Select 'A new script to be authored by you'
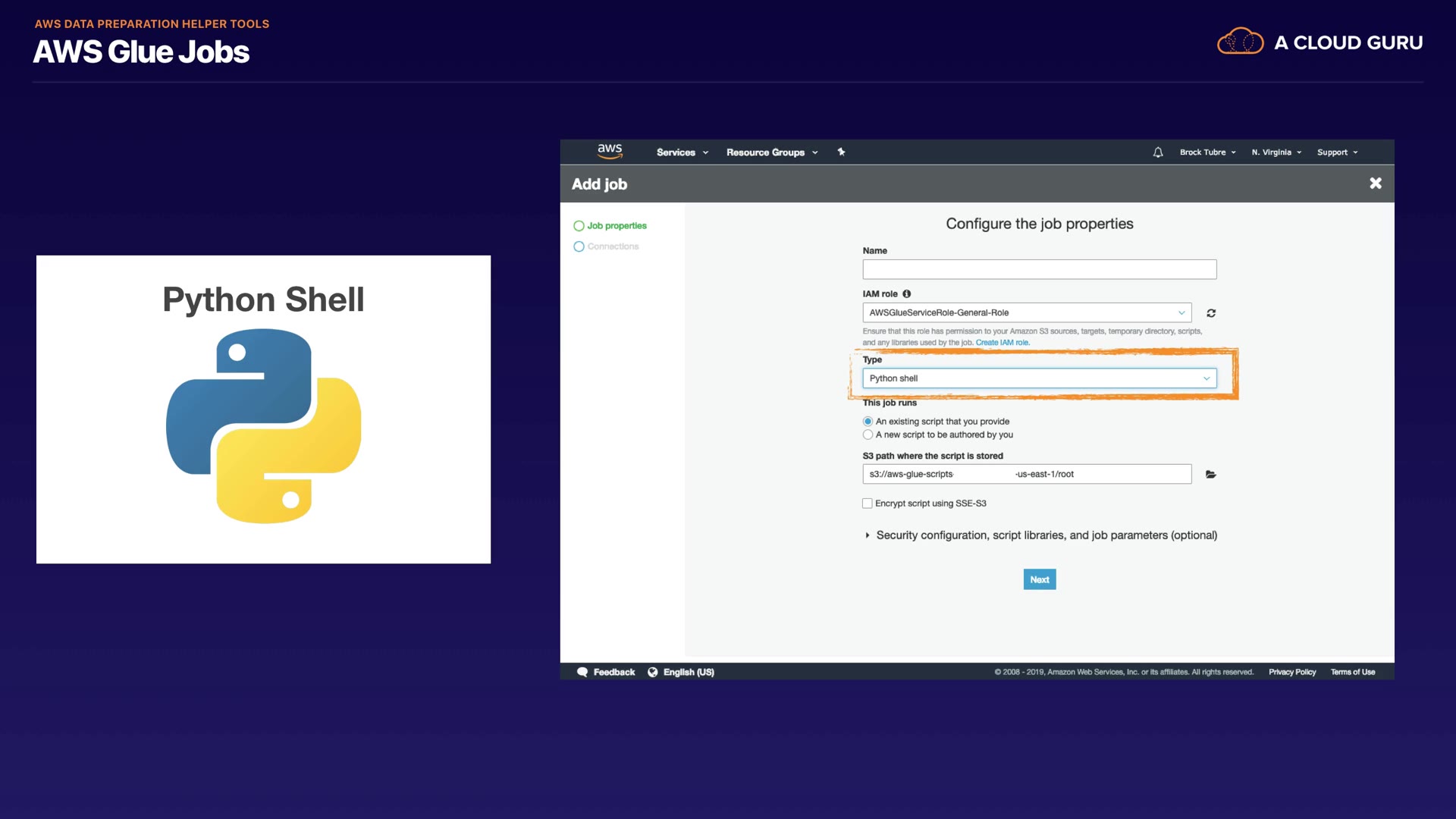The height and width of the screenshot is (819, 1456). (x=868, y=435)
